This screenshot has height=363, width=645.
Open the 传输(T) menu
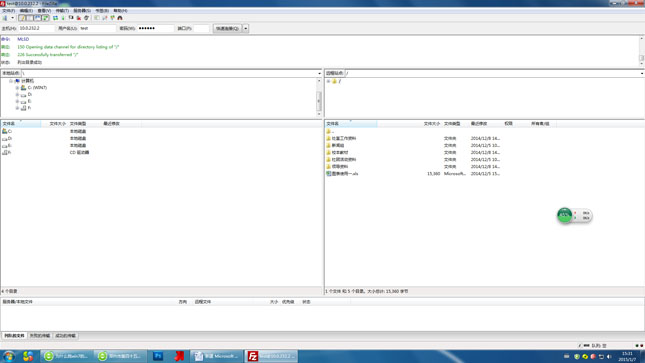[x=62, y=11]
